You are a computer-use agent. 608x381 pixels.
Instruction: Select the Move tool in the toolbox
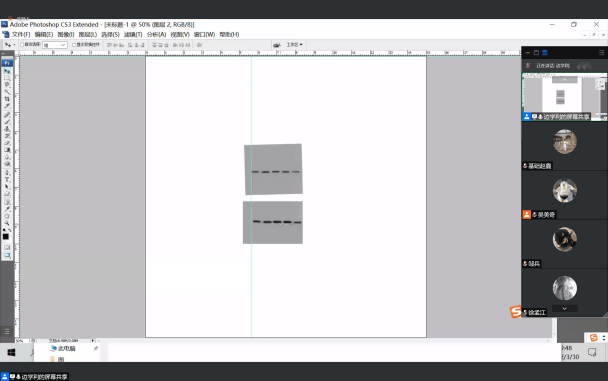coord(7,71)
